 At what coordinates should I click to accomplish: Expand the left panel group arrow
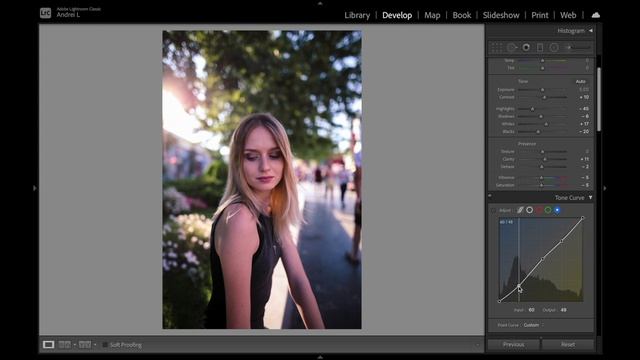tap(35, 188)
